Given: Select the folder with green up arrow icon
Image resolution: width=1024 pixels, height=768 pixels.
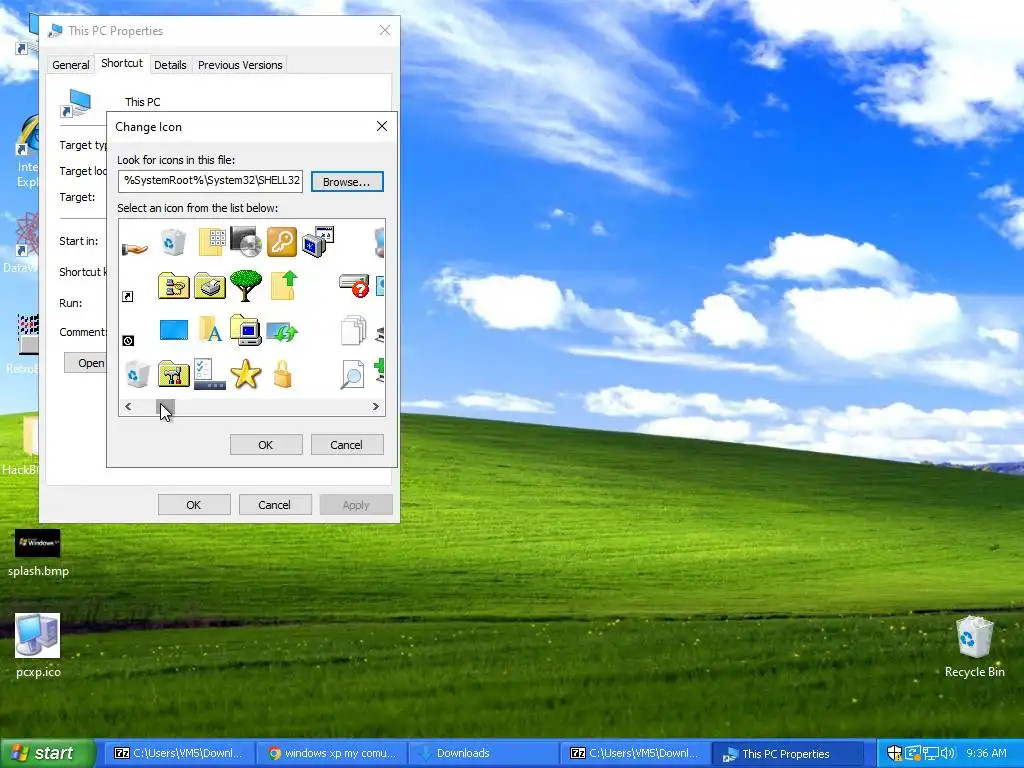Looking at the screenshot, I should [x=284, y=285].
